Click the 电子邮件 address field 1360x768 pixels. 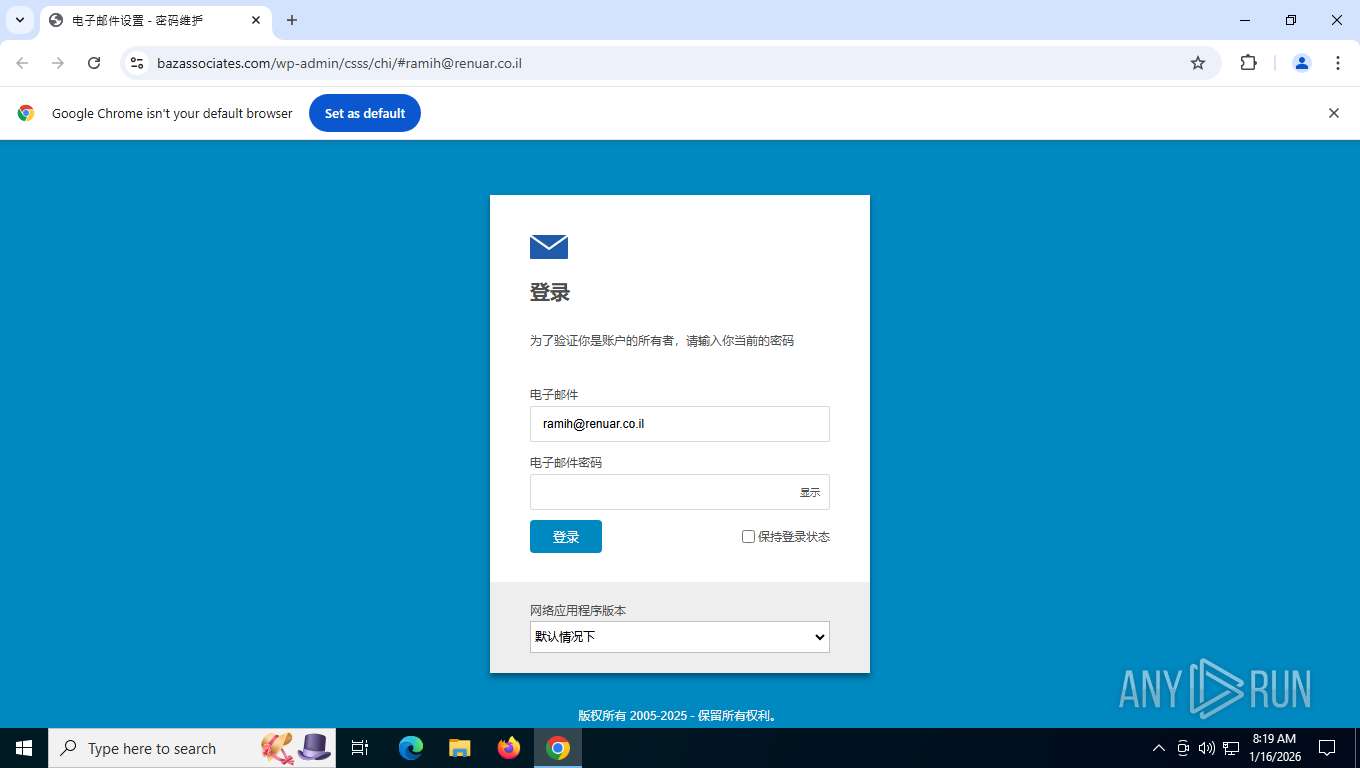680,424
